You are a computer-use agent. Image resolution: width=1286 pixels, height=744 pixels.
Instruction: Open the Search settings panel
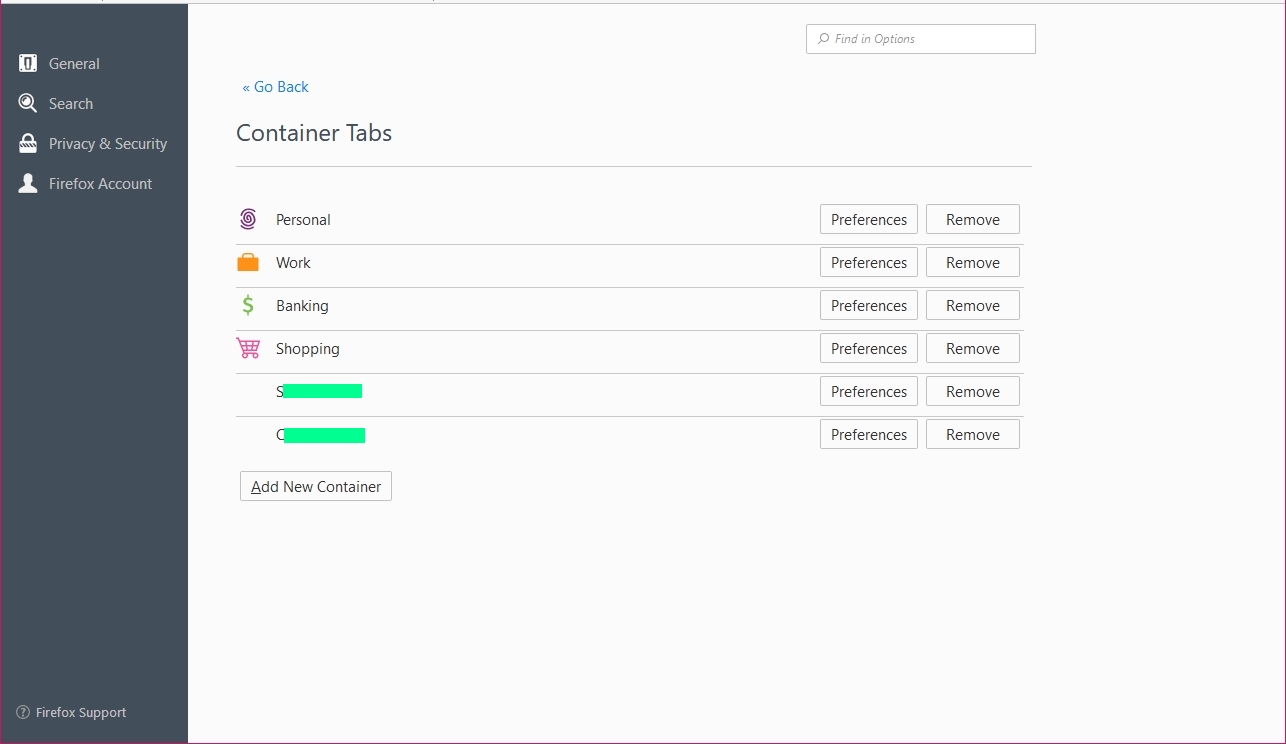click(71, 103)
